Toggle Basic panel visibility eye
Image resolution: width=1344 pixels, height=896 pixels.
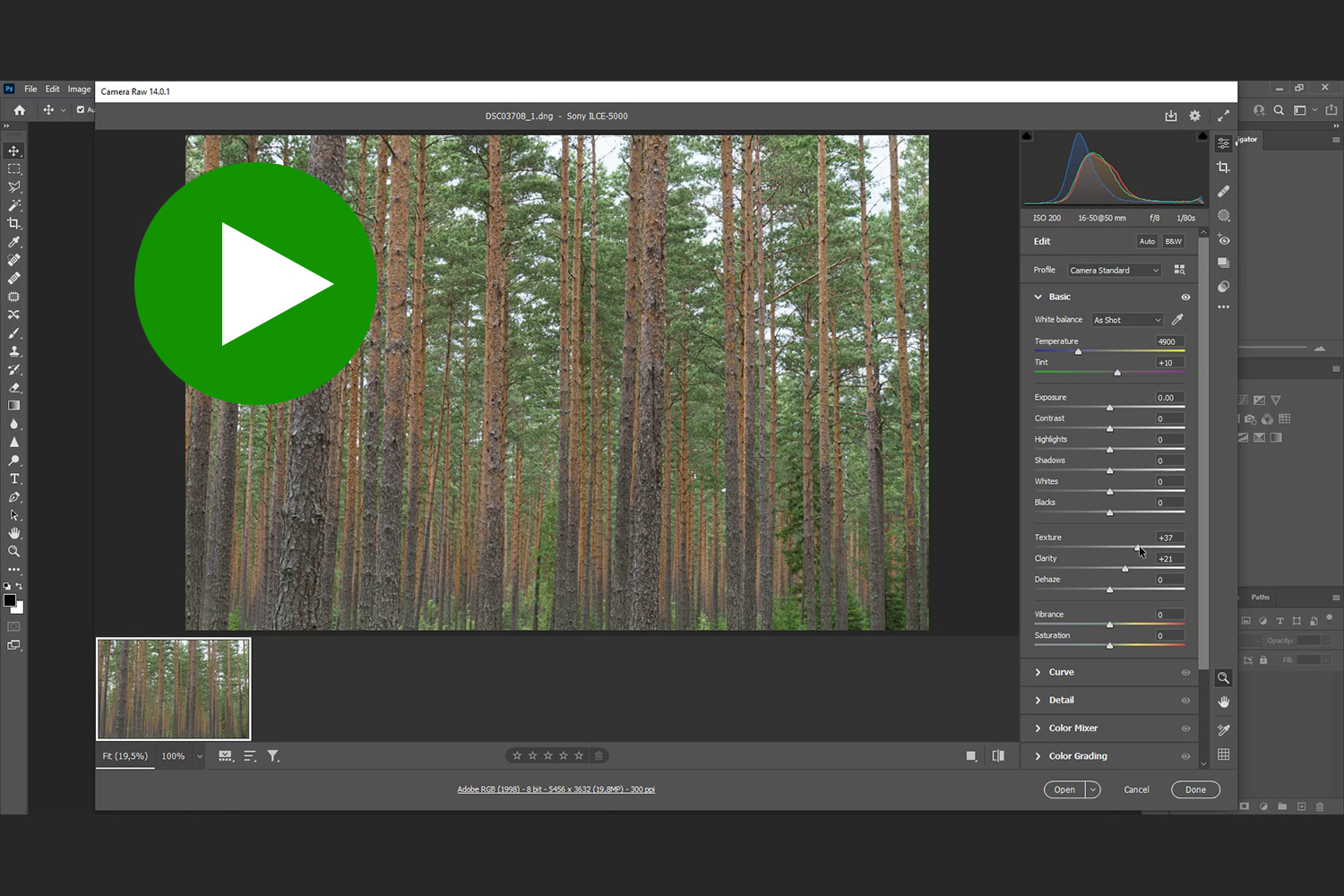click(x=1185, y=297)
